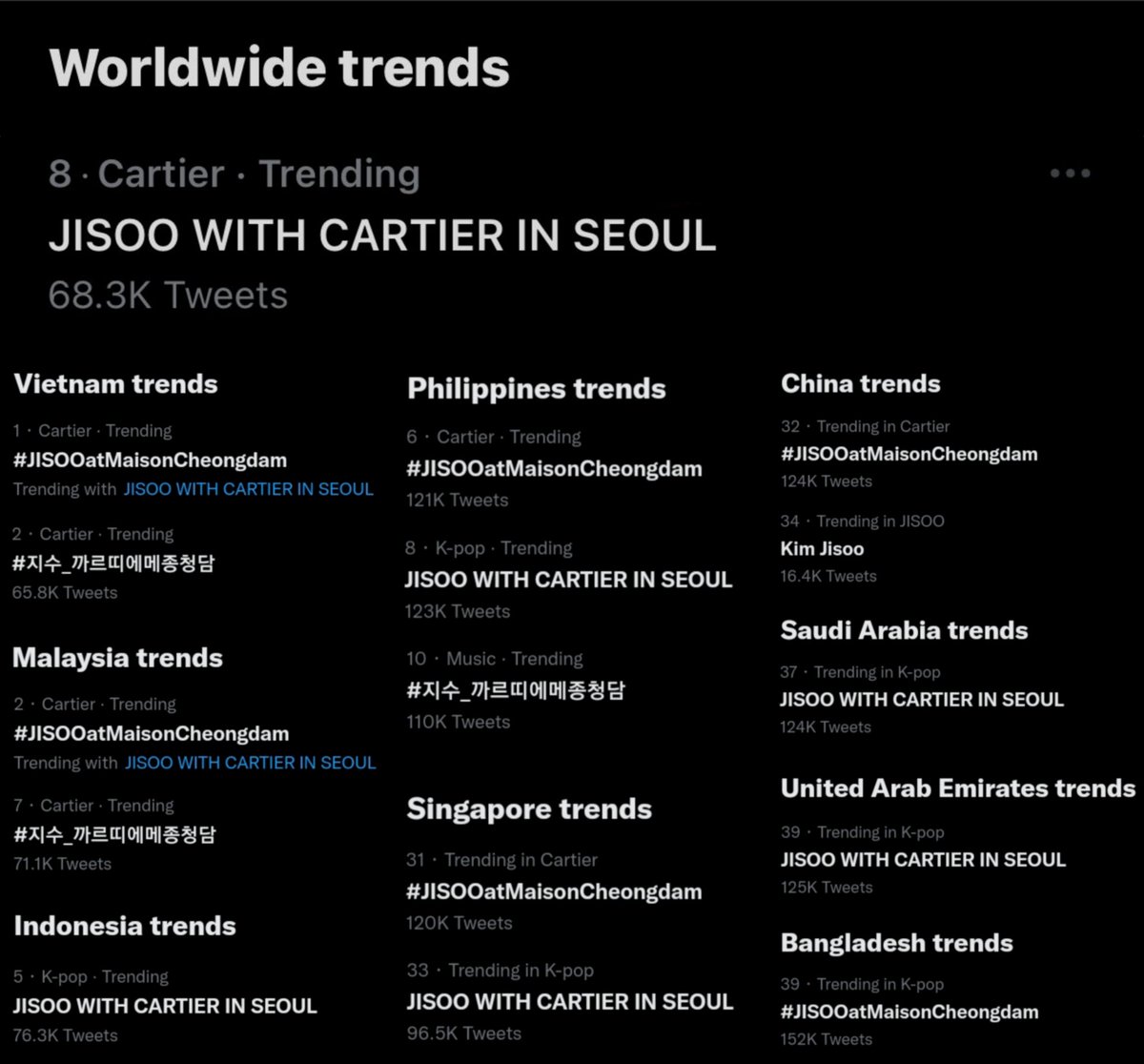Click the "Saudi Arabia trends" heading
This screenshot has width=1144, height=1064.
(904, 631)
